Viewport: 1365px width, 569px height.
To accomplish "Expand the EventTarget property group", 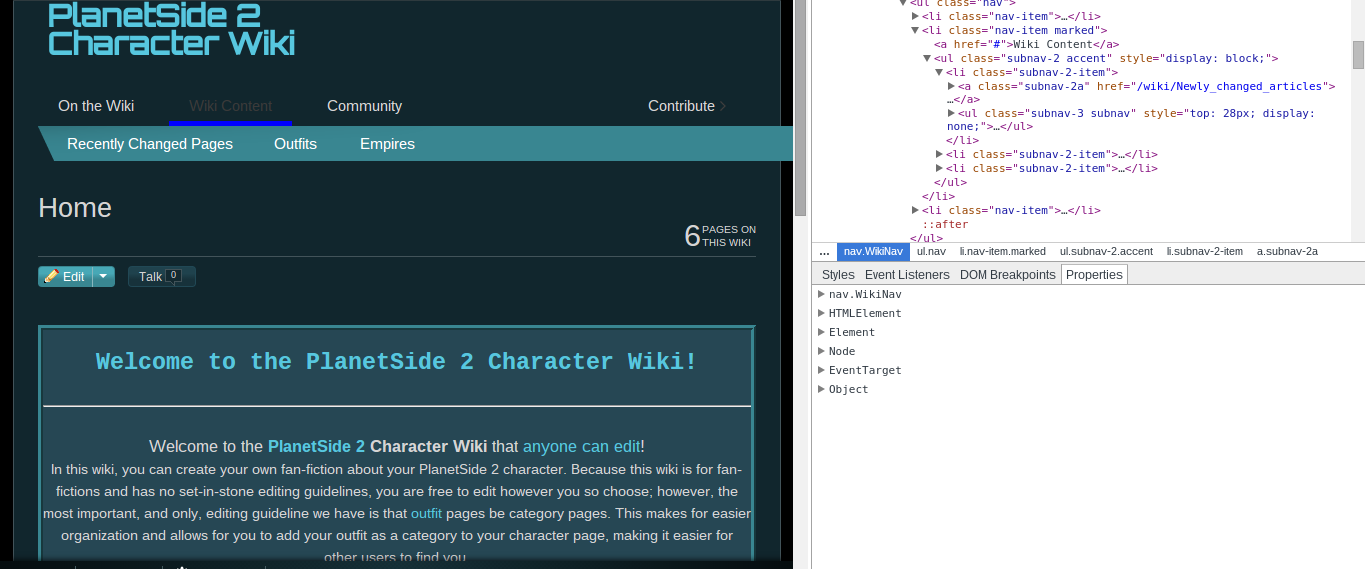I will (x=821, y=370).
